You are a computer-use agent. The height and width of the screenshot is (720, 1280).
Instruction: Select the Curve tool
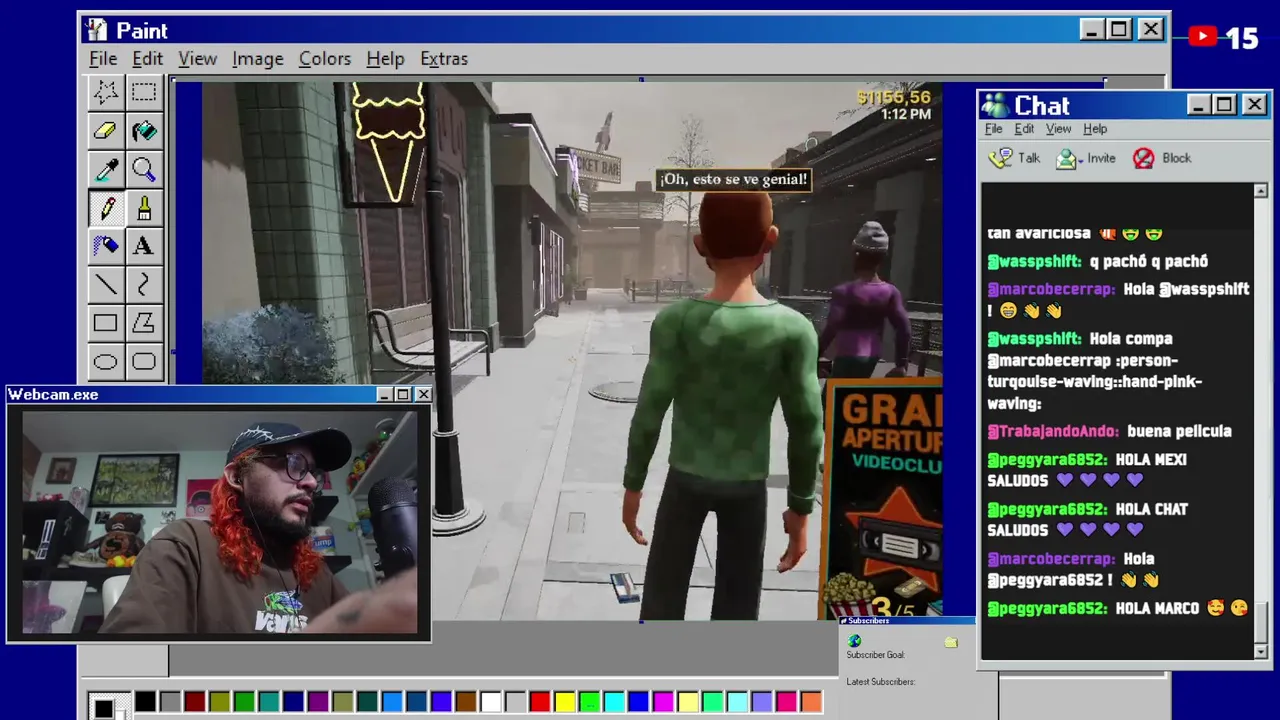[144, 285]
